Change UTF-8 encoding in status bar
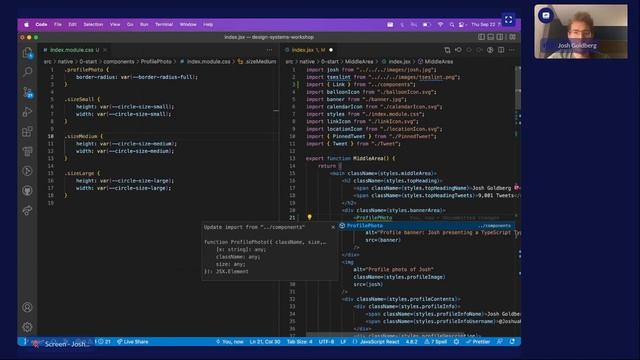 [326, 342]
